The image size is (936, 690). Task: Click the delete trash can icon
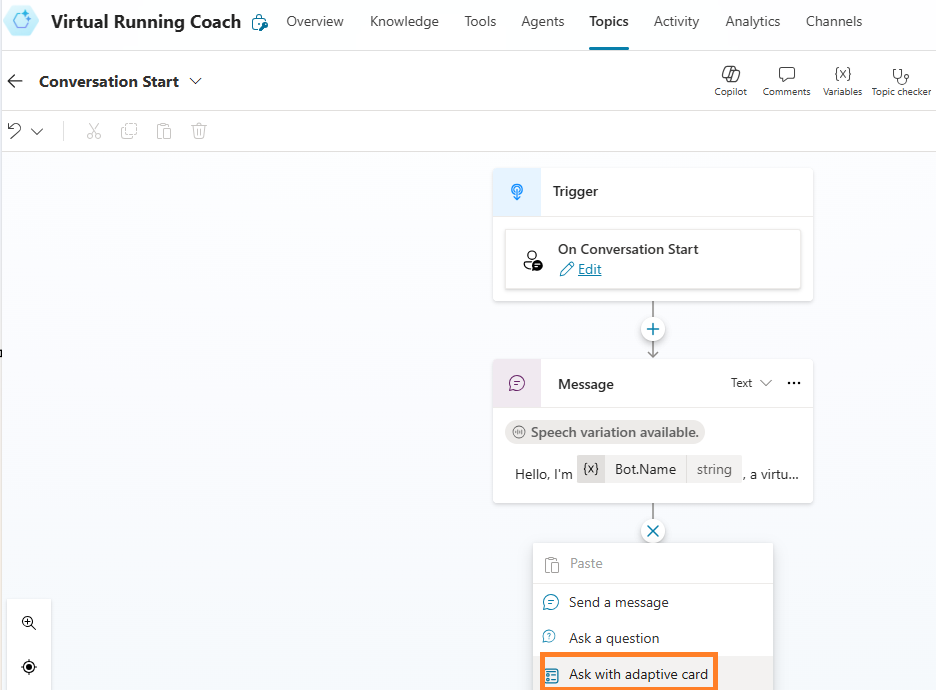coord(199,131)
